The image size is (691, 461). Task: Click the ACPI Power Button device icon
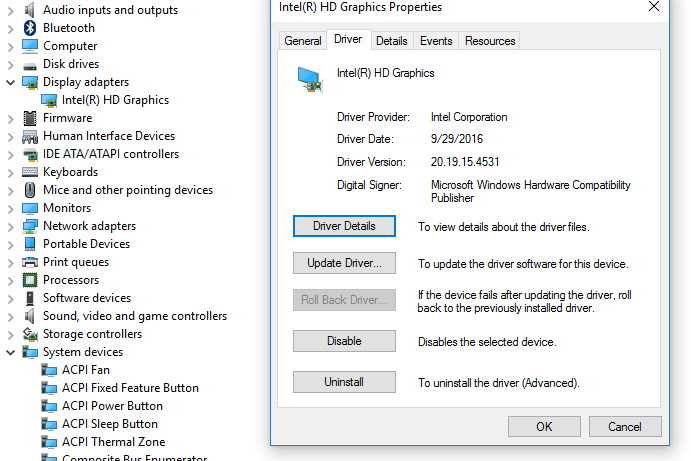(x=49, y=406)
